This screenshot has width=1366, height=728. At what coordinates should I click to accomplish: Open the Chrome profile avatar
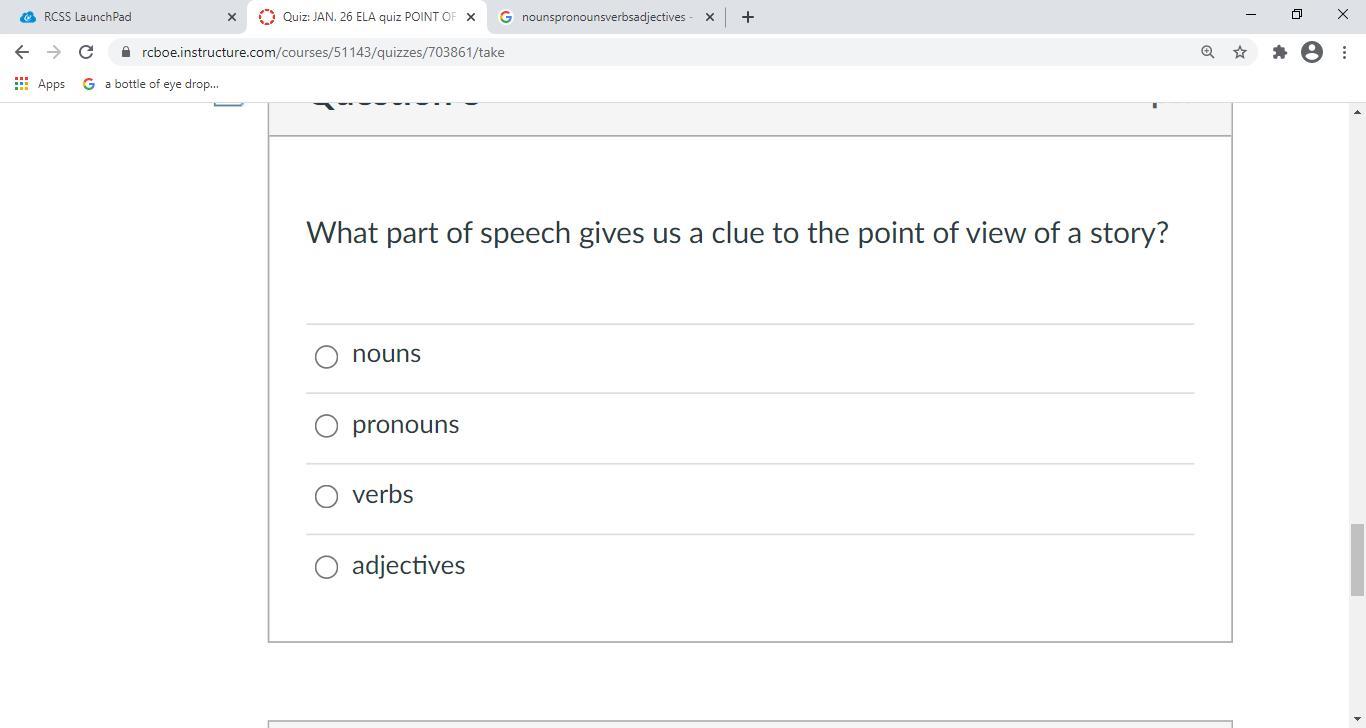click(x=1312, y=52)
